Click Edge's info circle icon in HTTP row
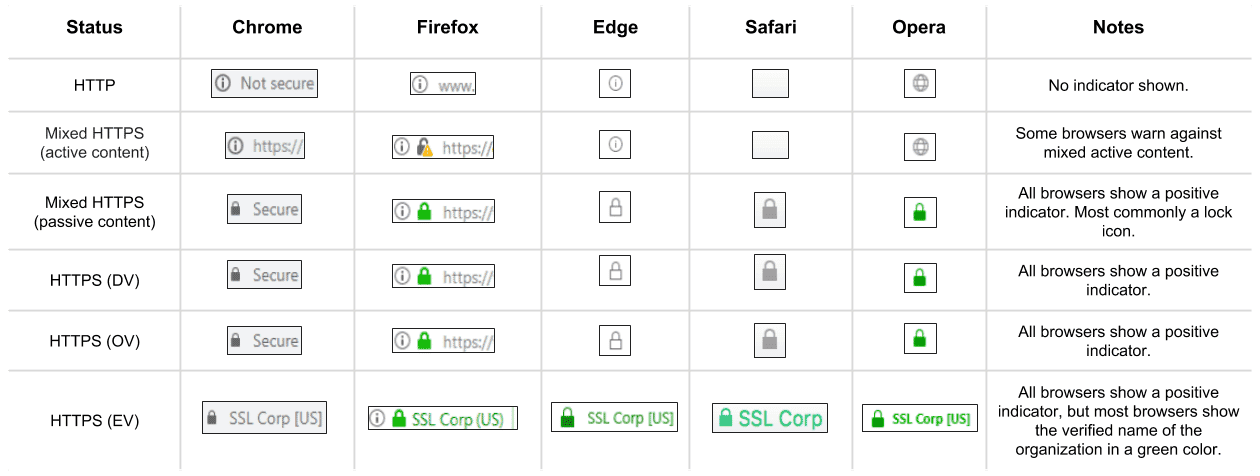The height and width of the screenshot is (476, 1260). (615, 84)
